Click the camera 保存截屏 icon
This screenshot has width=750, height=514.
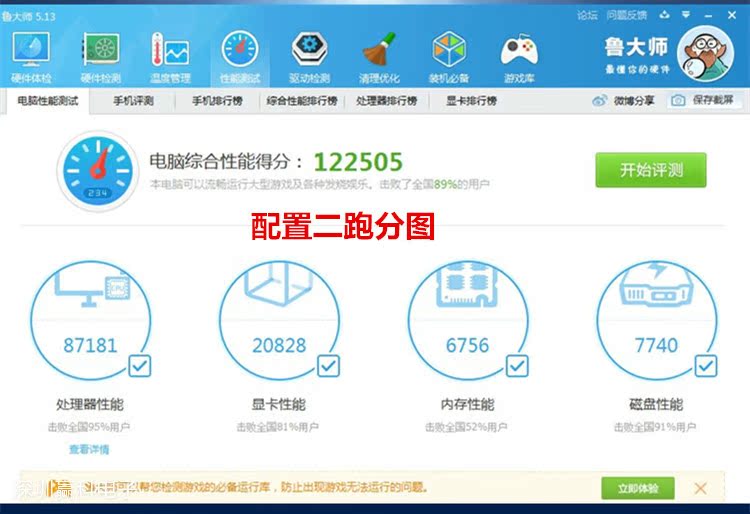[x=678, y=100]
